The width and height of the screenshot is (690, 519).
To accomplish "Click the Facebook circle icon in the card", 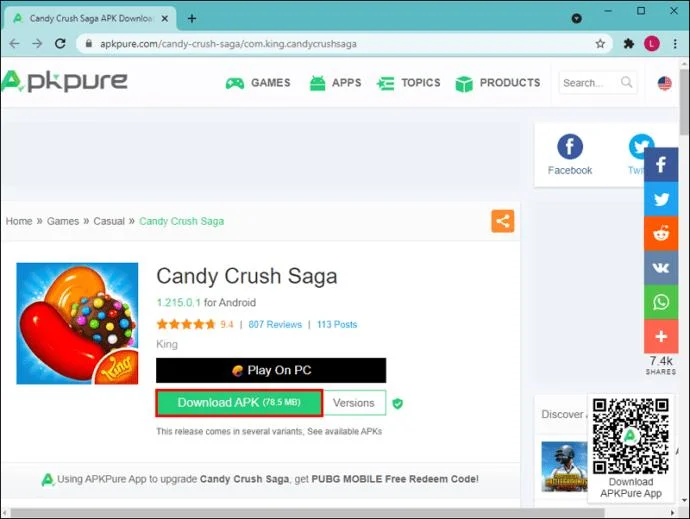I will 570,147.
